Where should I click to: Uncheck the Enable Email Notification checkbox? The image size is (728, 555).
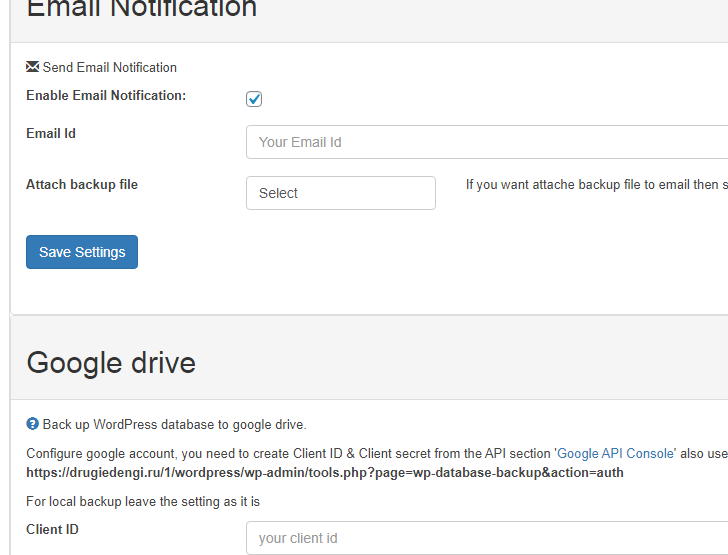tap(254, 99)
